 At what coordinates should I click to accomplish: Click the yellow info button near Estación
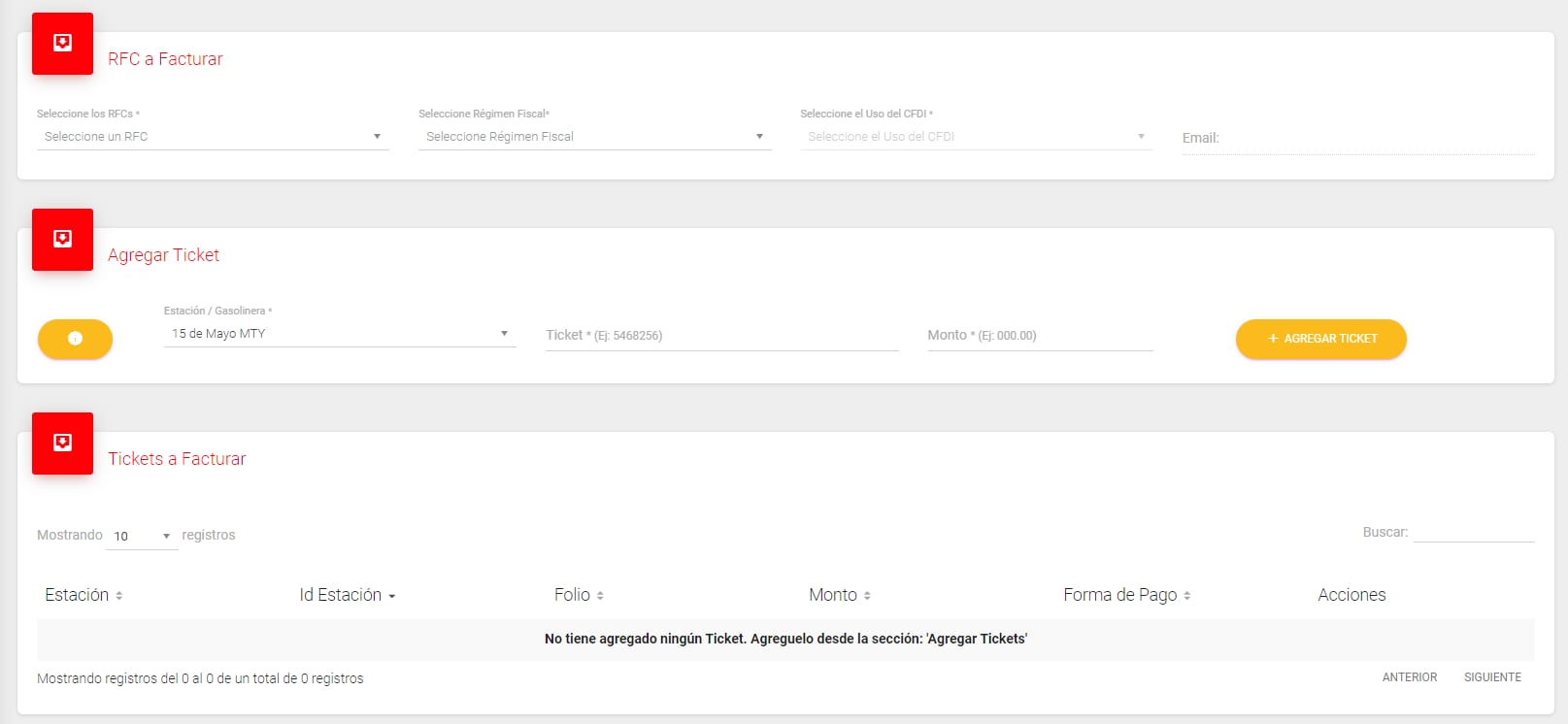tap(75, 339)
